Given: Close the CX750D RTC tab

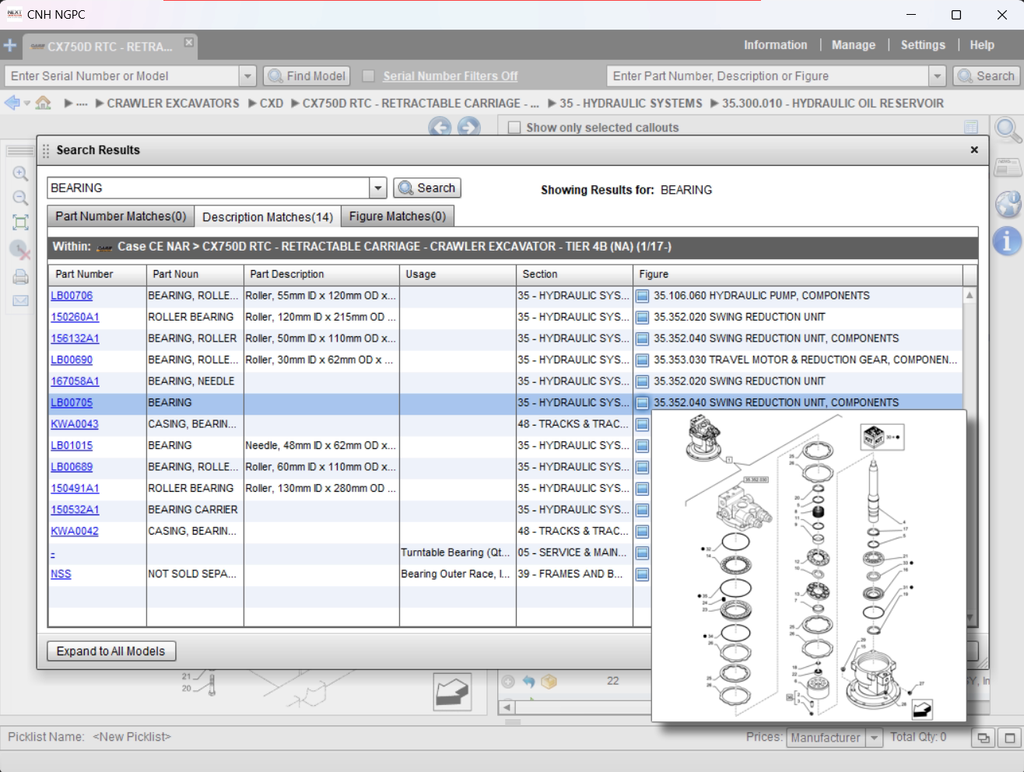Looking at the screenshot, I should [189, 42].
